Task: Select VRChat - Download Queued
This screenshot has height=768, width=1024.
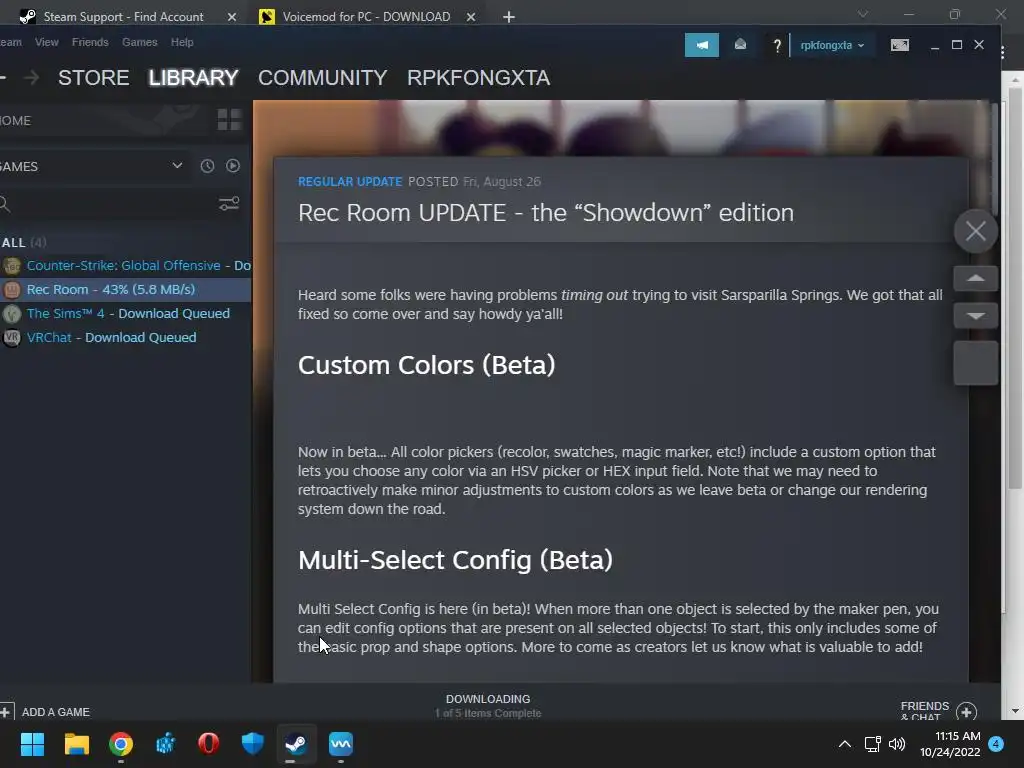Action: pyautogui.click(x=125, y=338)
